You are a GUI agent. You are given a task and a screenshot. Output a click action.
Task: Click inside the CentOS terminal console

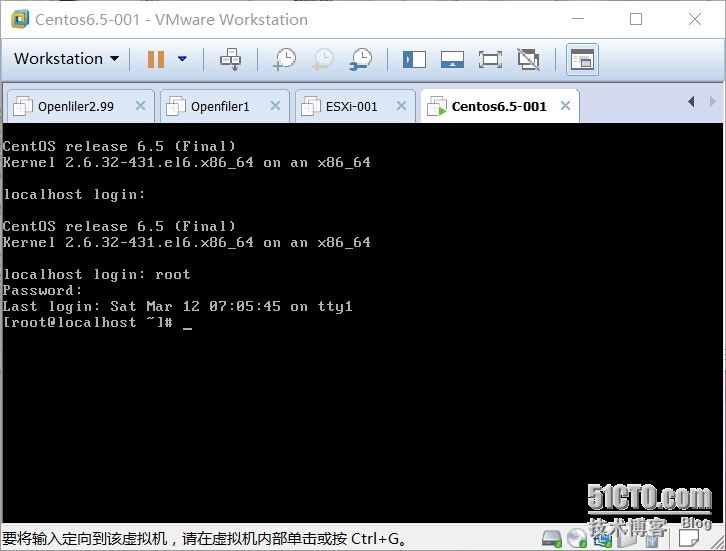point(363,323)
